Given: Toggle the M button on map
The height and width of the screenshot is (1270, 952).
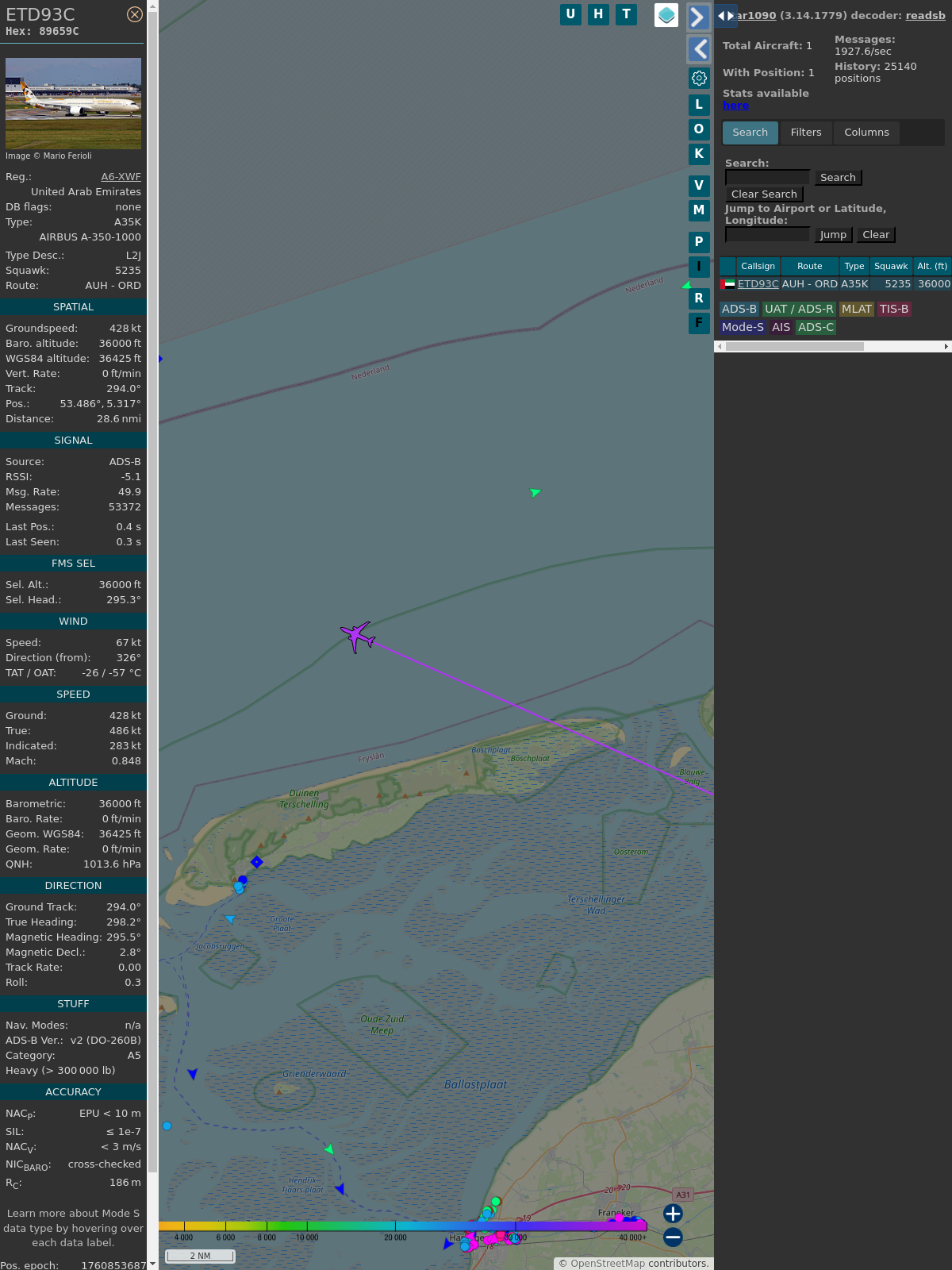Looking at the screenshot, I should tap(699, 210).
